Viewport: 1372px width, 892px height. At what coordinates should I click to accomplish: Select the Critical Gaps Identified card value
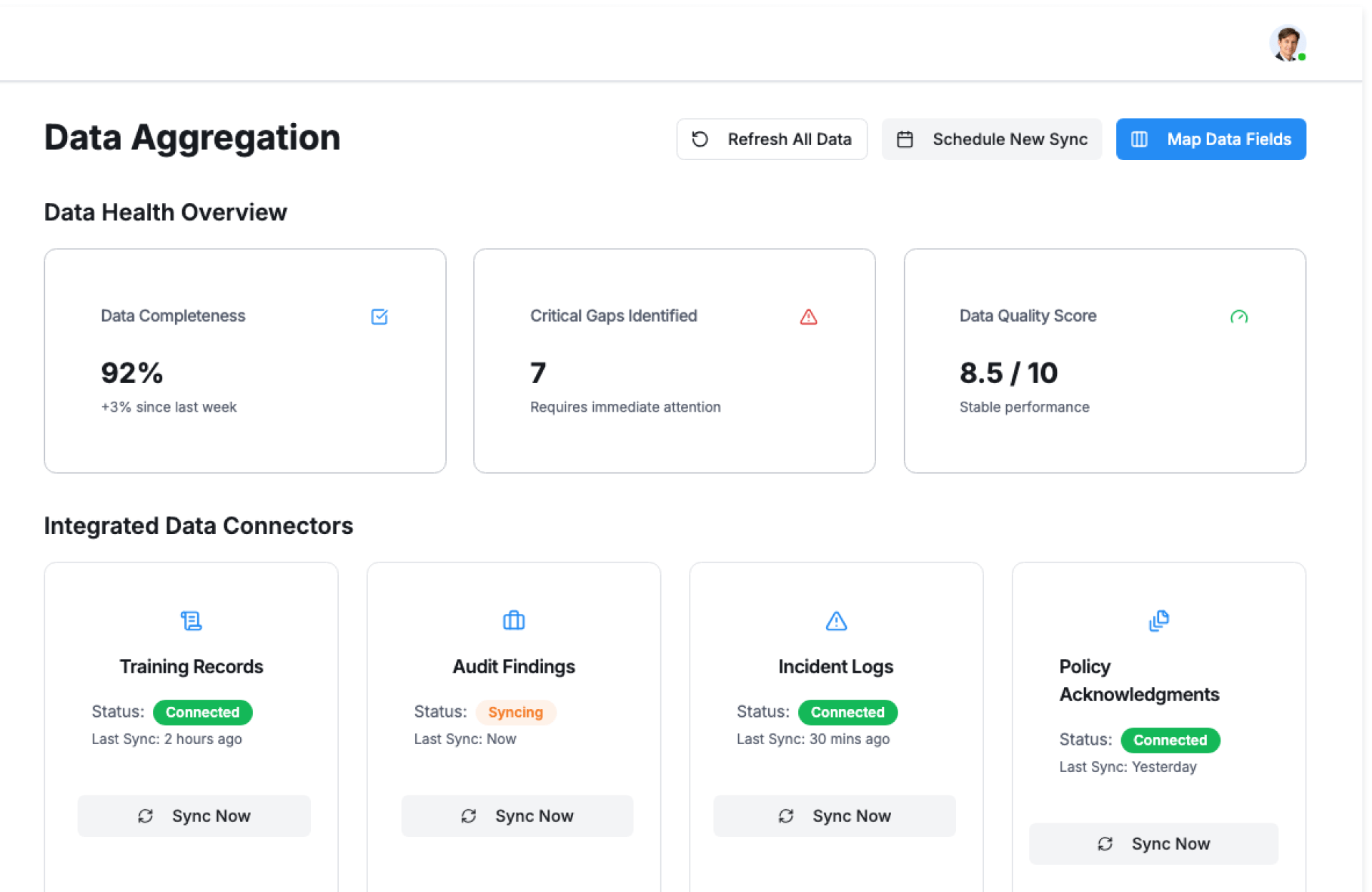tap(538, 372)
